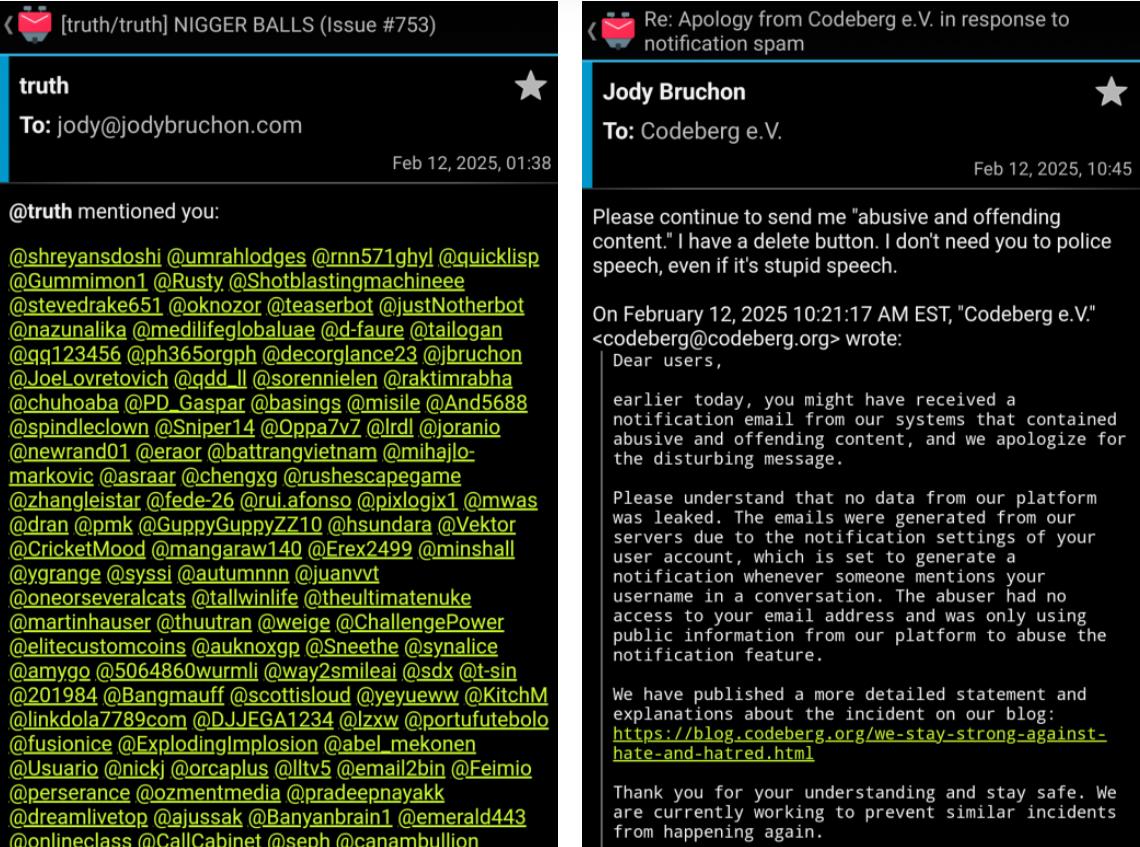The width and height of the screenshot is (1140, 847).
Task: Open the @Banyanbrain1 mention link
Action: (320, 817)
